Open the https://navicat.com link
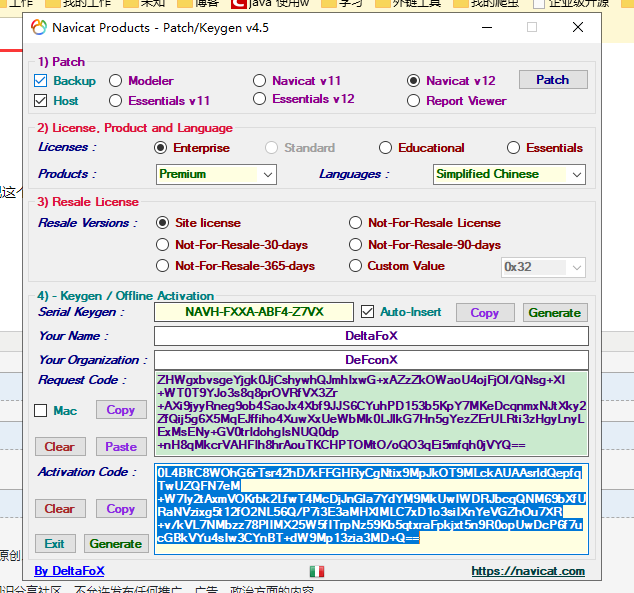The image size is (634, 593). click(528, 571)
